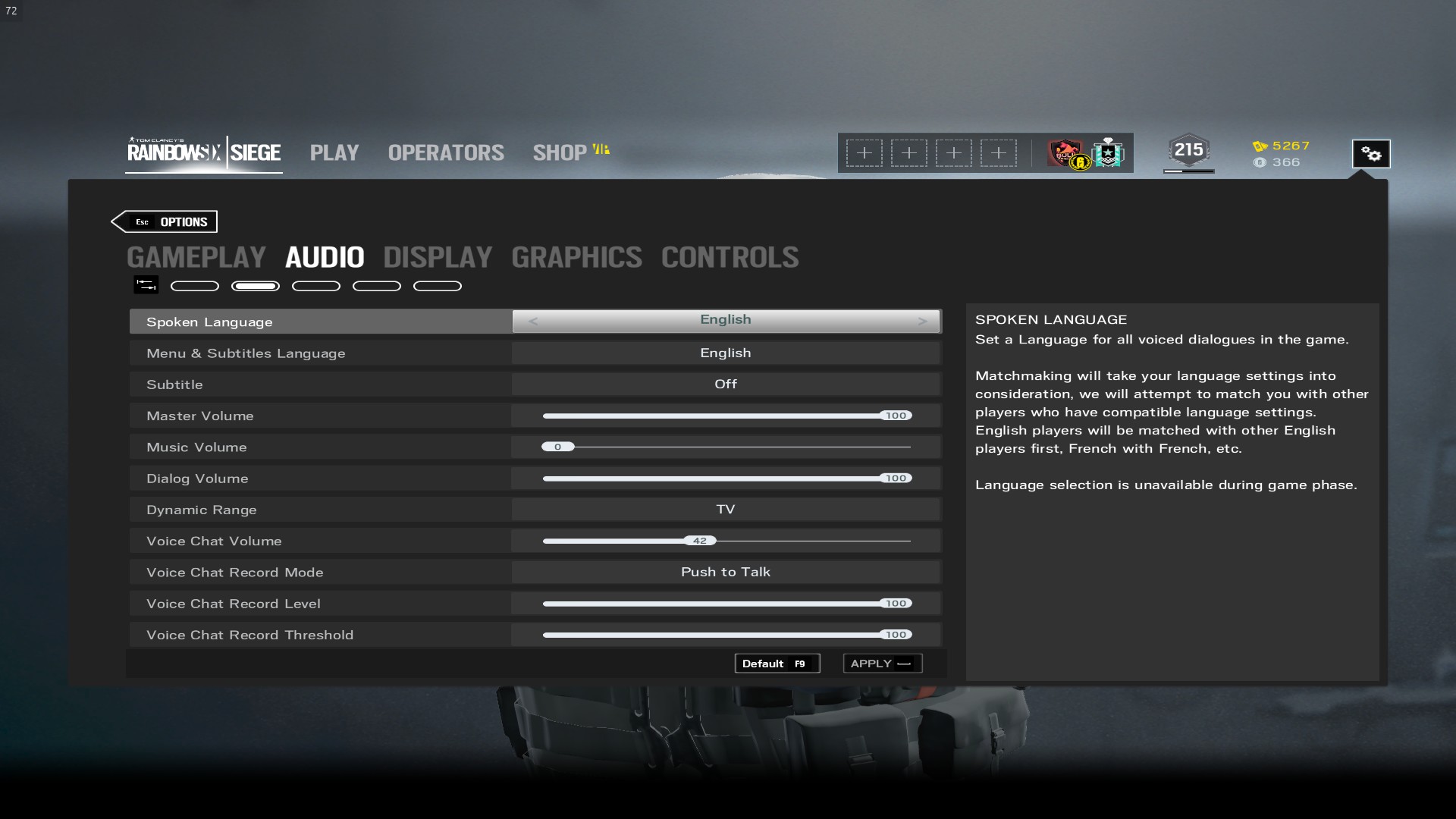Click the R6 credits coin icon
1456x819 pixels.
tap(1260, 162)
